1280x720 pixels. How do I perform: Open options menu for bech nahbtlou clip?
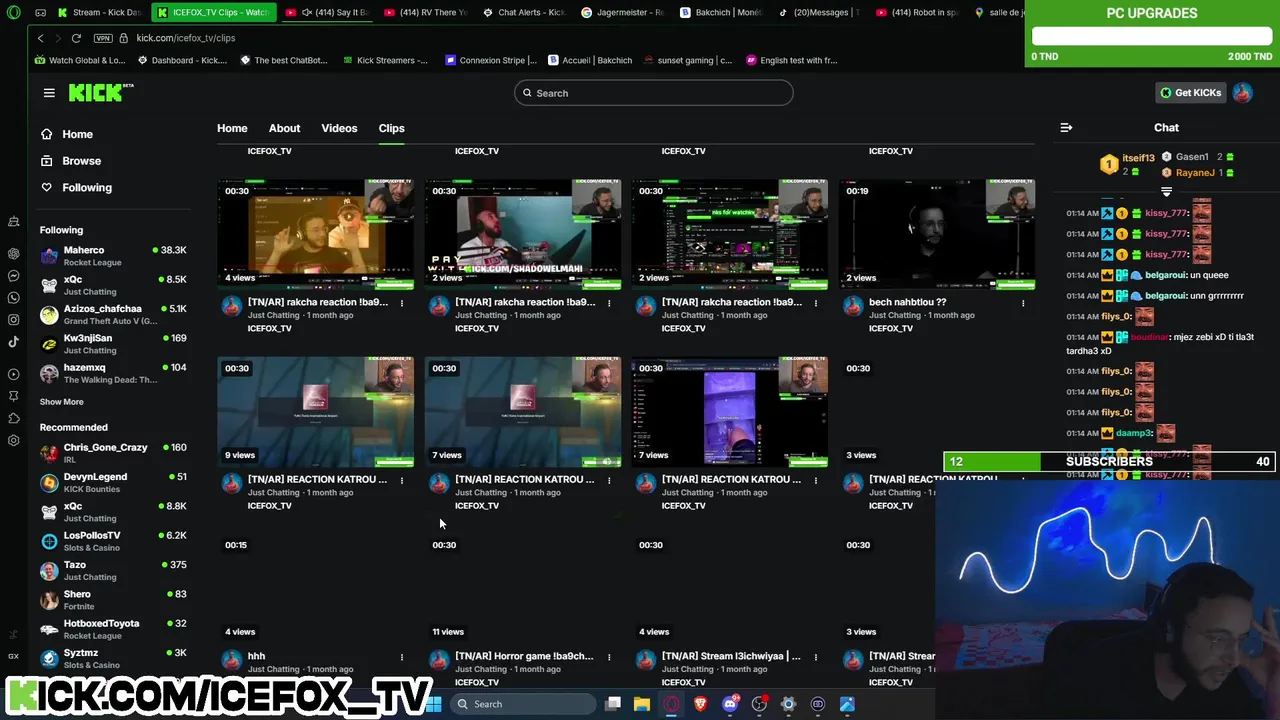click(x=1023, y=302)
